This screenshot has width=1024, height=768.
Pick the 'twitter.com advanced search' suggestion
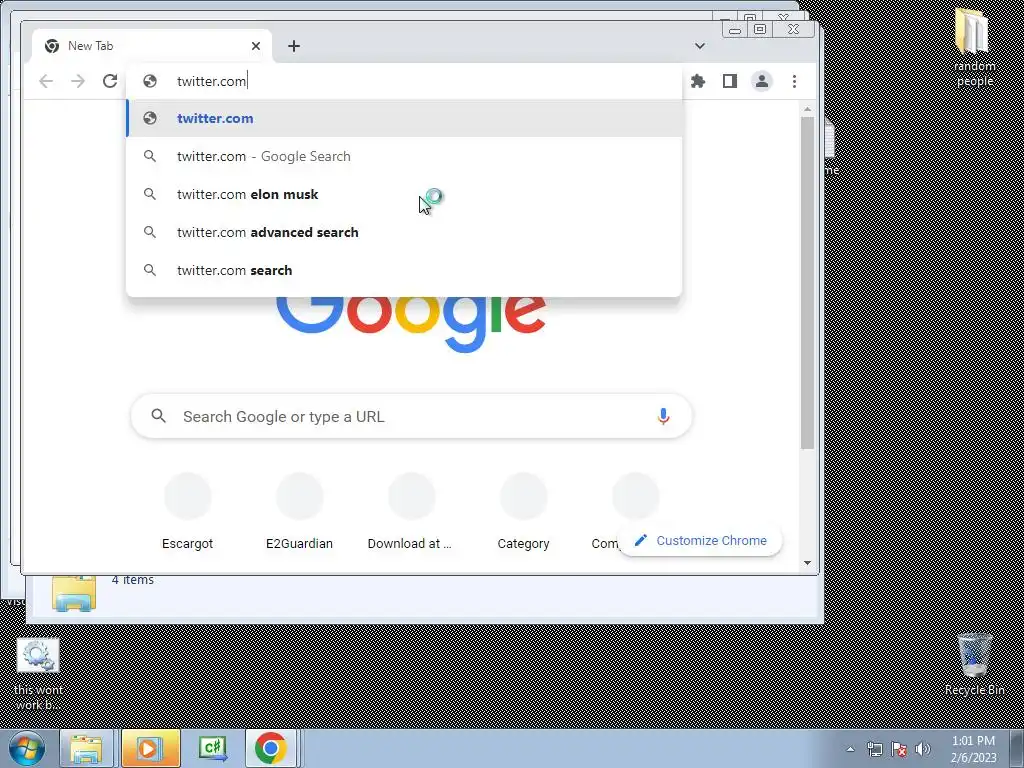tap(404, 232)
